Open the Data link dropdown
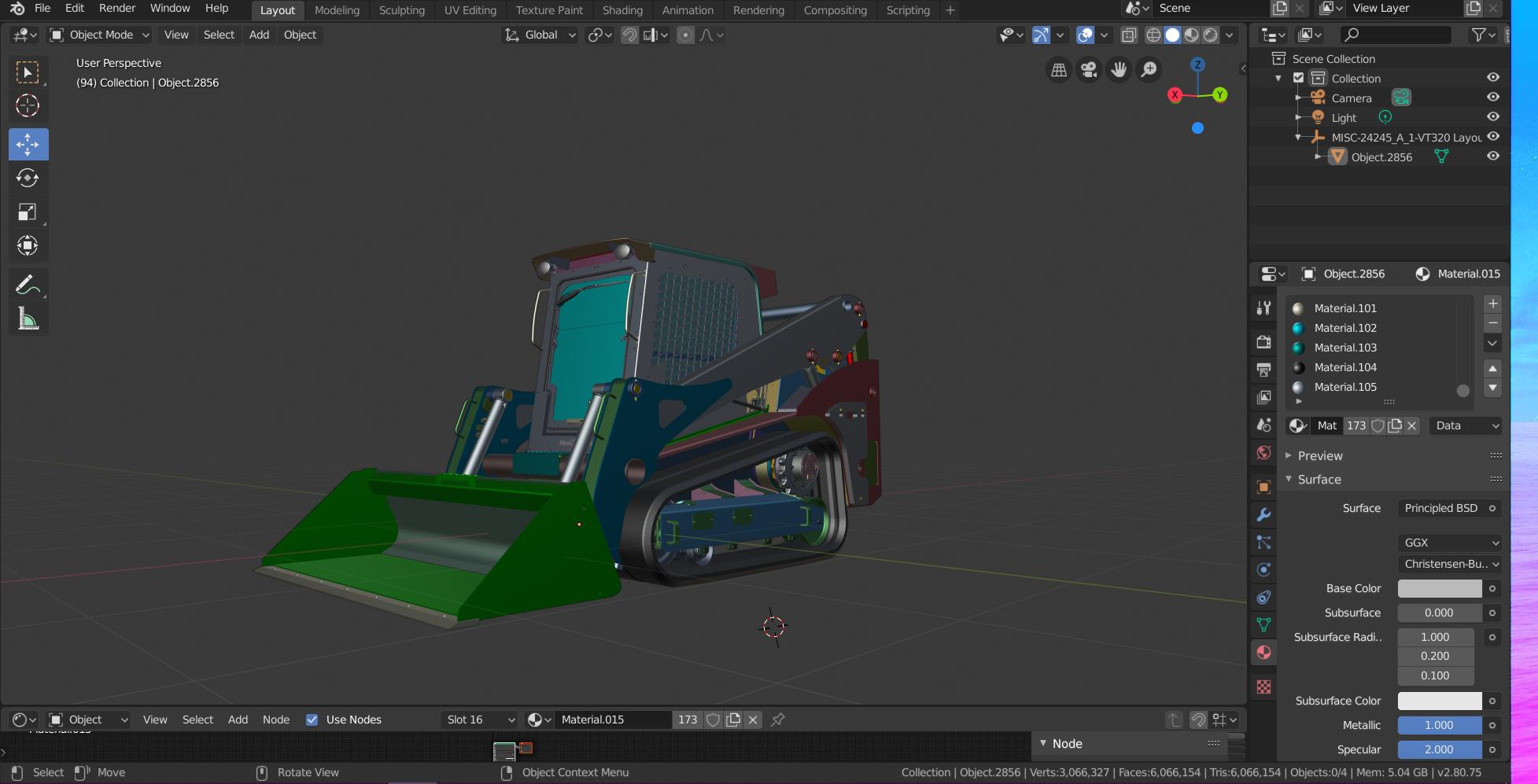This screenshot has width=1538, height=784. point(1466,425)
